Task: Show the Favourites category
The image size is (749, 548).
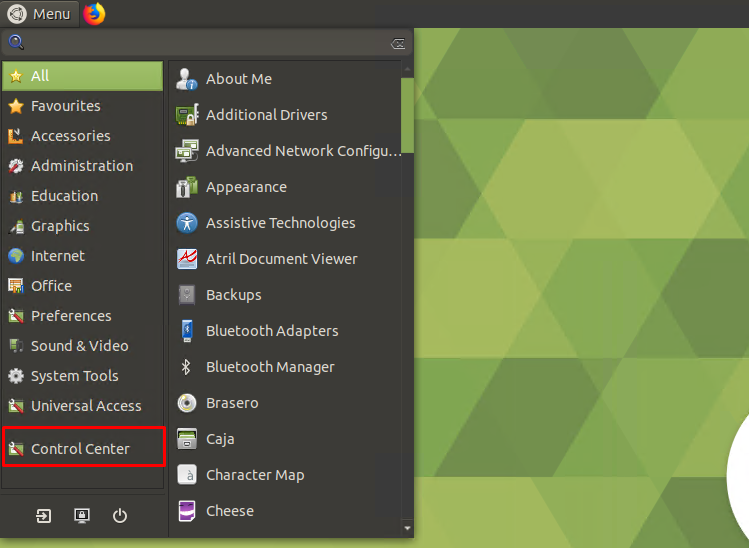Action: (x=83, y=106)
